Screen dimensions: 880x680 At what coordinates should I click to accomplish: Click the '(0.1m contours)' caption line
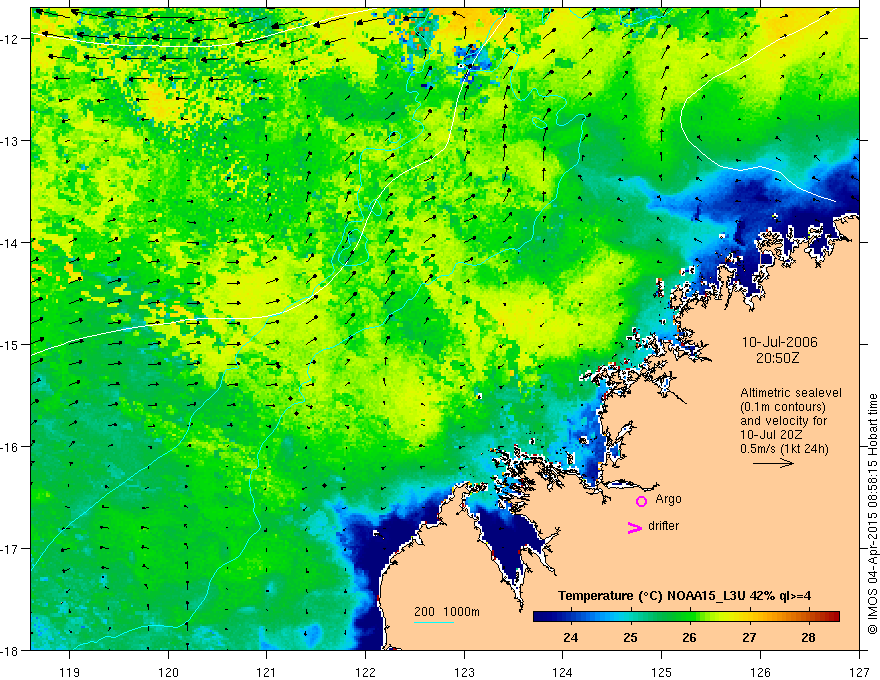click(x=783, y=407)
